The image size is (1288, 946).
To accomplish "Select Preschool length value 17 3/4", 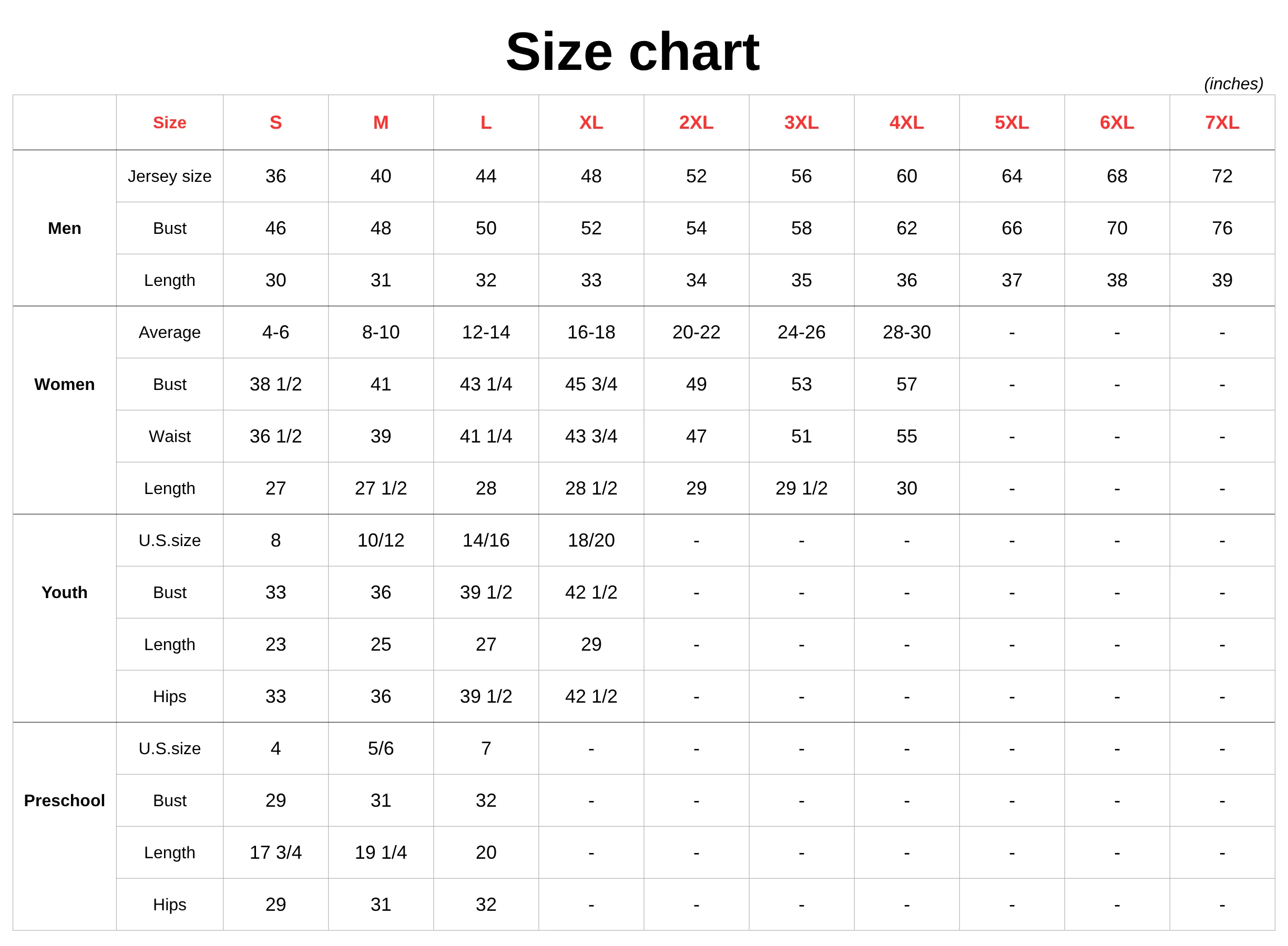I will click(x=275, y=852).
